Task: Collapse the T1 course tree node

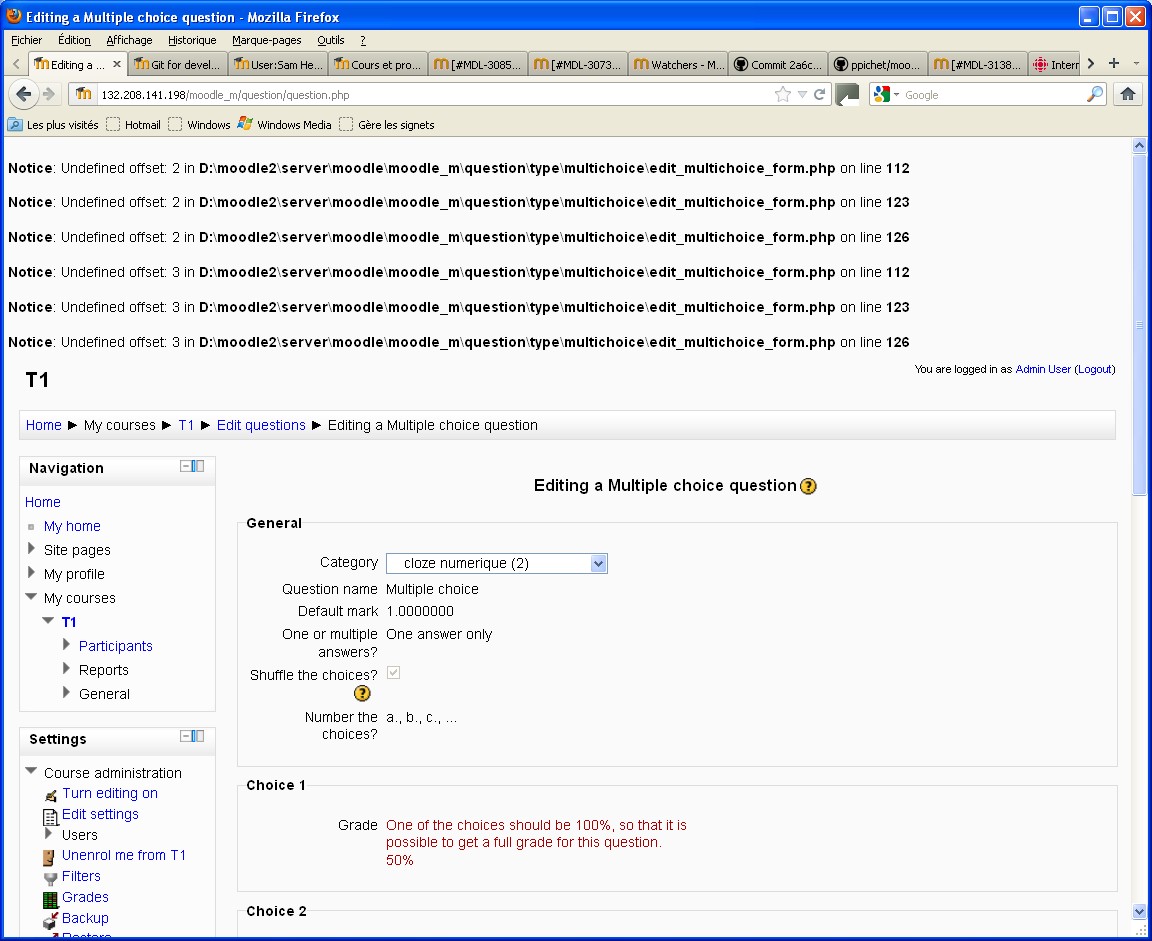Action: 48,621
